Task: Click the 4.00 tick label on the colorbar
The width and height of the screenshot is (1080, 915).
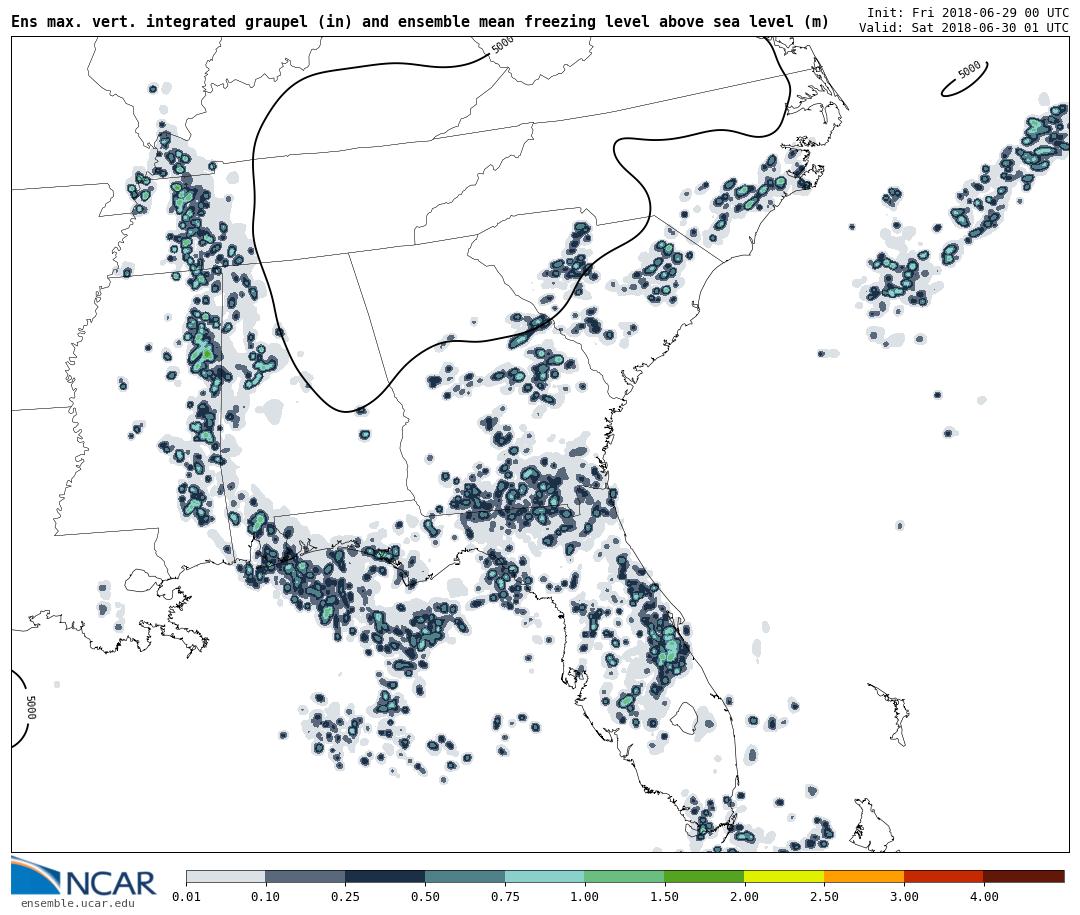Action: tap(983, 897)
